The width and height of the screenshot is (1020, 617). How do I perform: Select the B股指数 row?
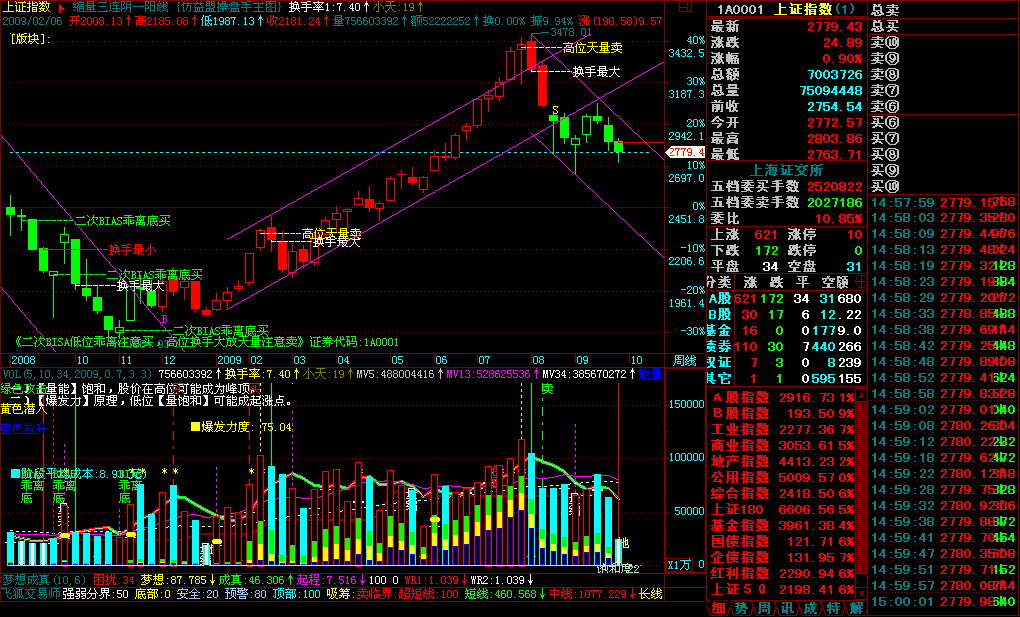click(x=783, y=413)
